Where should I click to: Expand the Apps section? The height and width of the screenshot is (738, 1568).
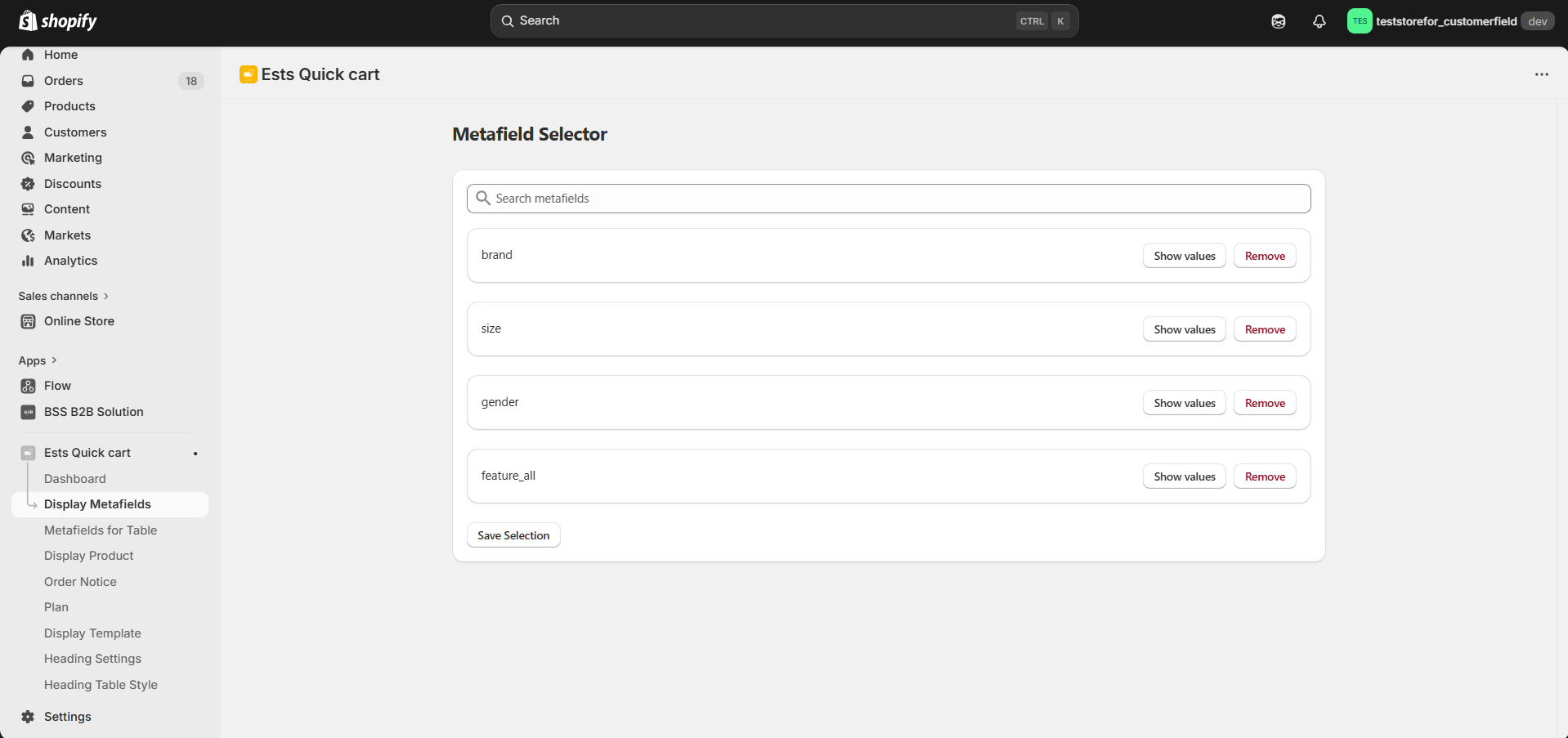click(x=38, y=360)
